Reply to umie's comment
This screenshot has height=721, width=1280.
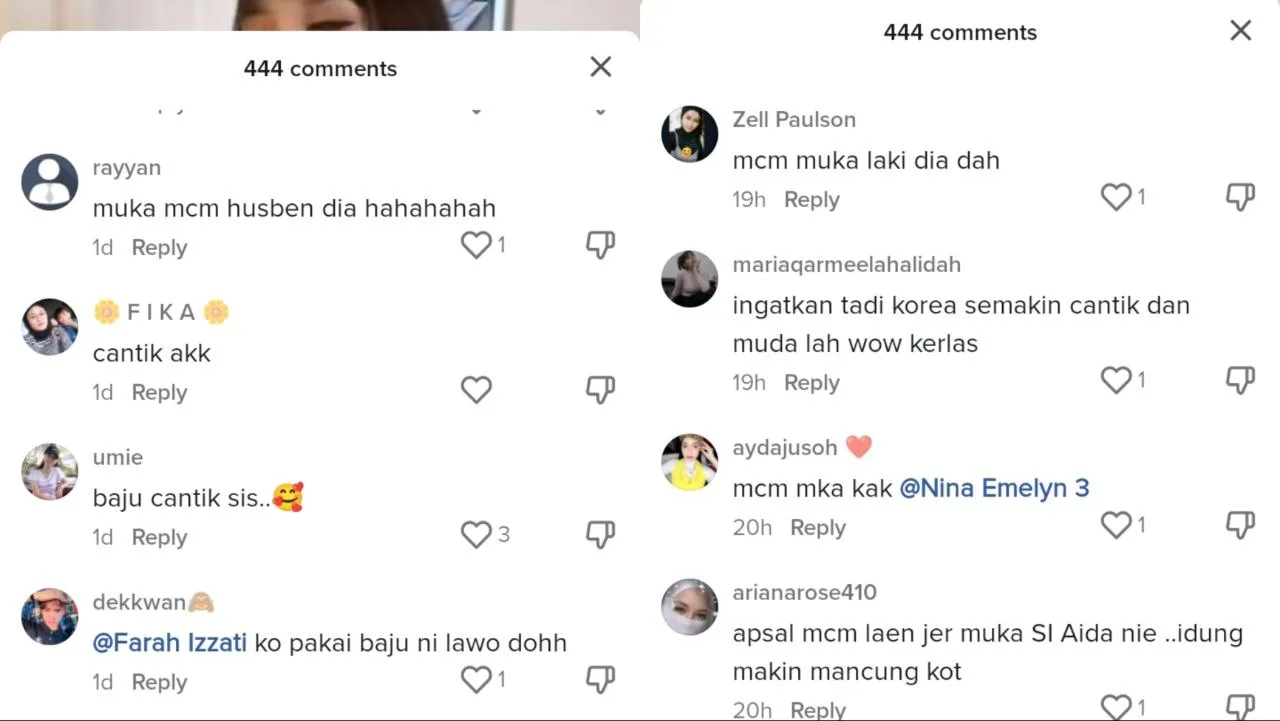click(159, 537)
